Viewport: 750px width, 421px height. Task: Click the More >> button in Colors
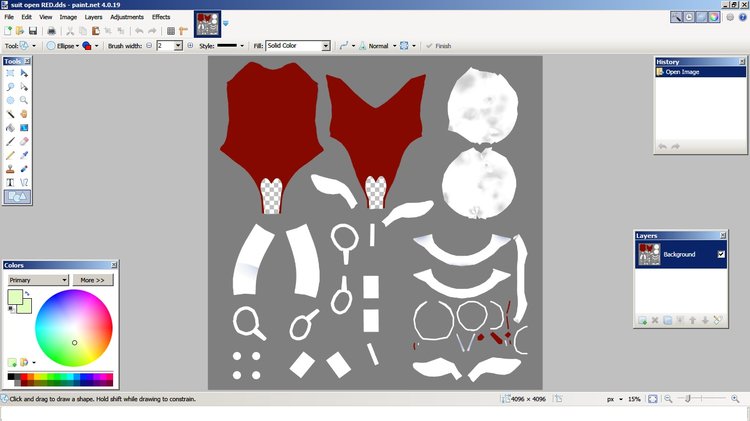[92, 280]
